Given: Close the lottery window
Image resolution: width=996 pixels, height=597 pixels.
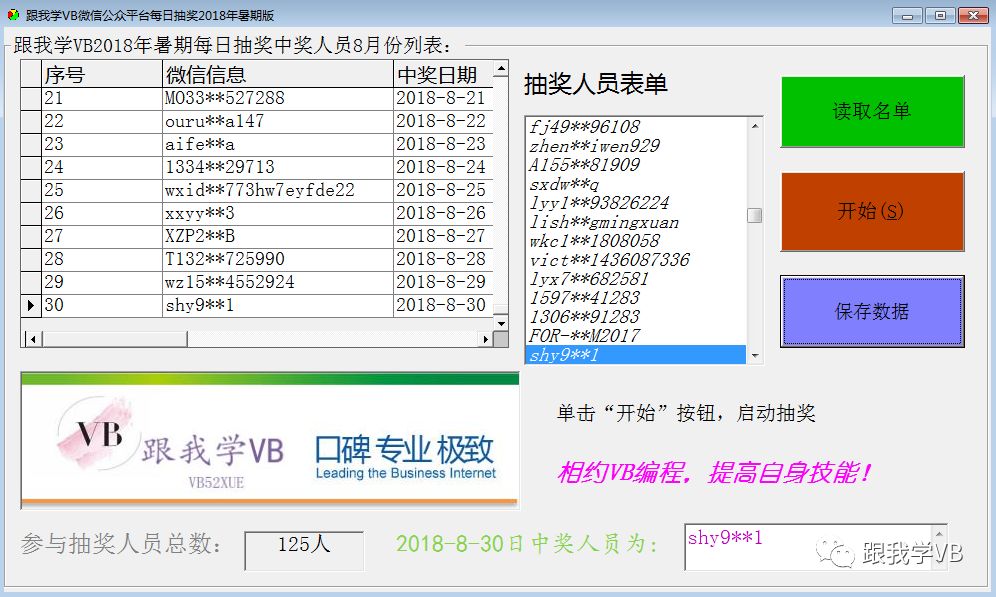Looking at the screenshot, I should pyautogui.click(x=973, y=15).
